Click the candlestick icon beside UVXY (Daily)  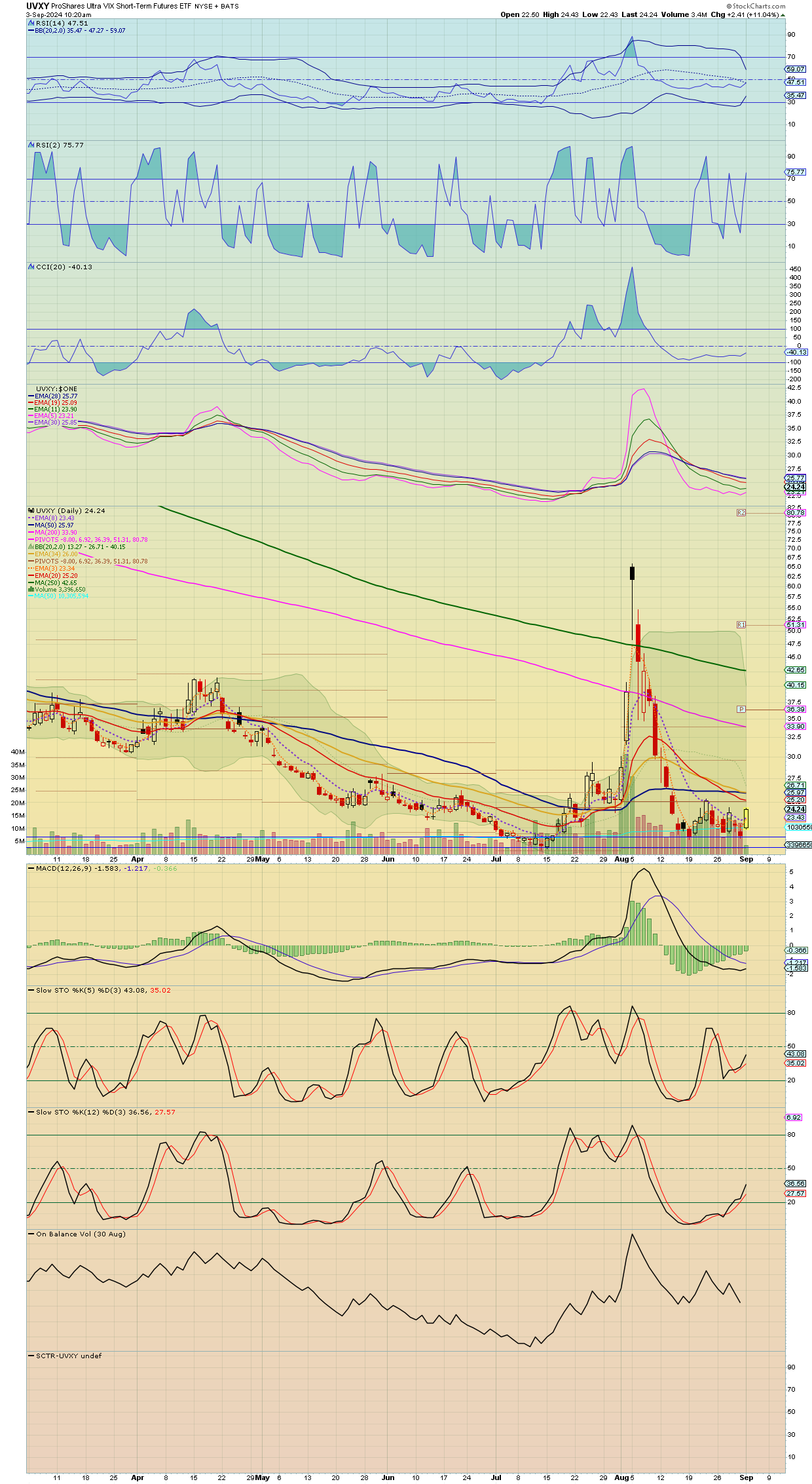[x=31, y=510]
